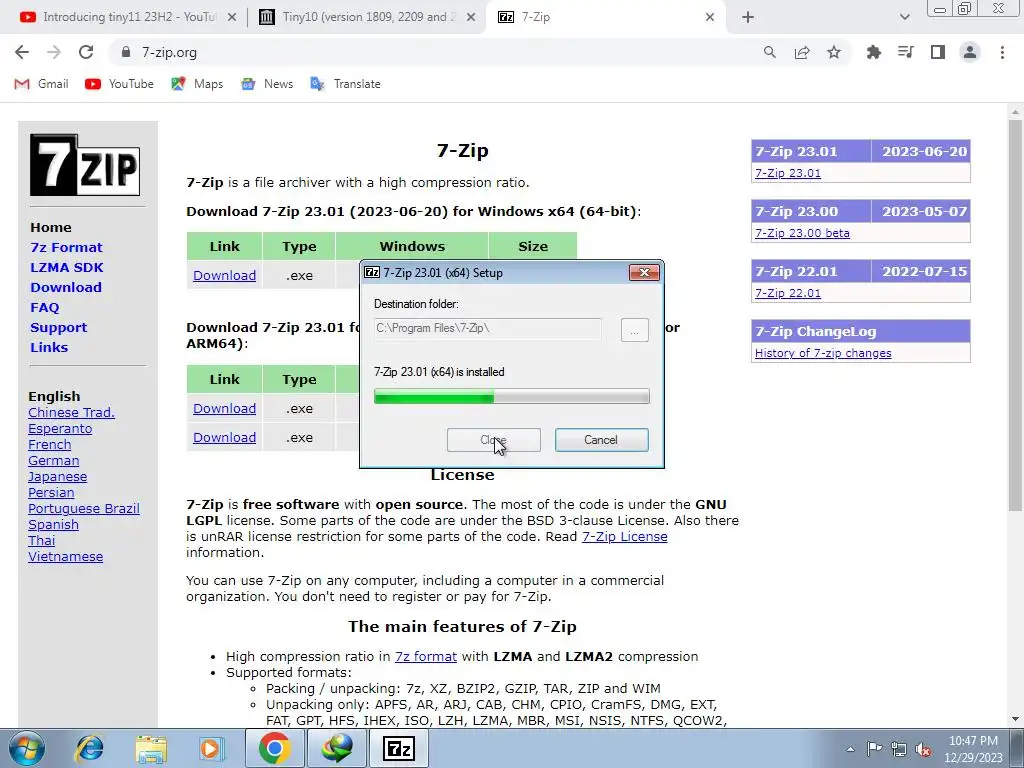1024x768 pixels.
Task: Go to Home in site sidebar
Action: pos(51,227)
